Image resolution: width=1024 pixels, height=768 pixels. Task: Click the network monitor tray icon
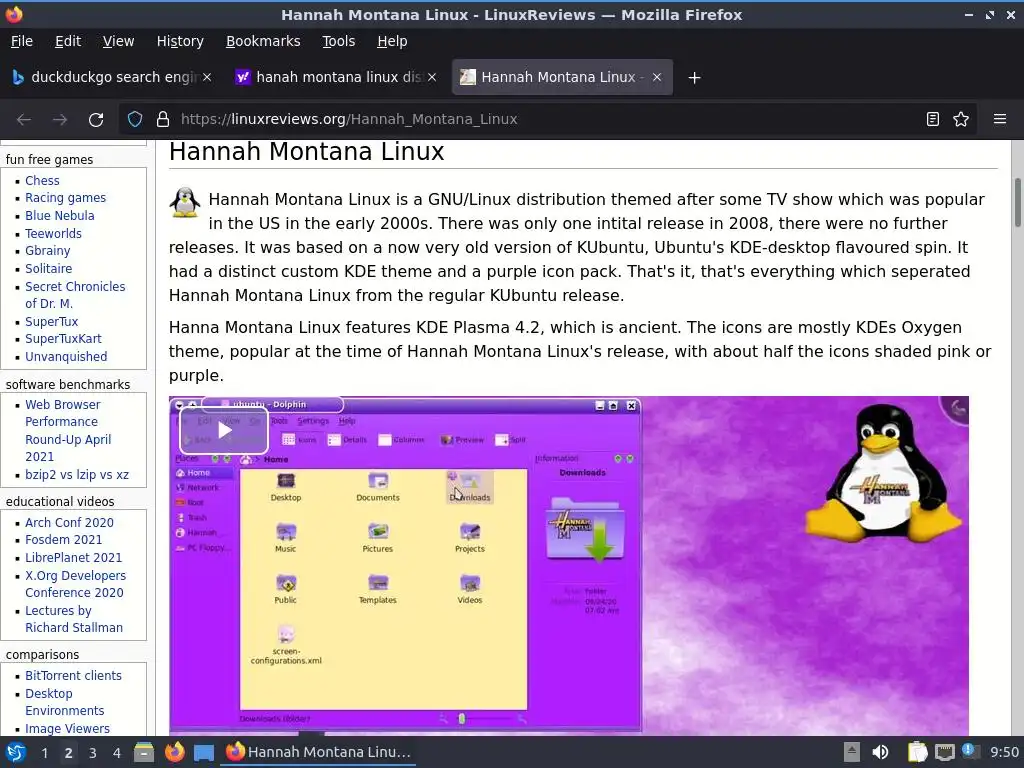tap(944, 752)
